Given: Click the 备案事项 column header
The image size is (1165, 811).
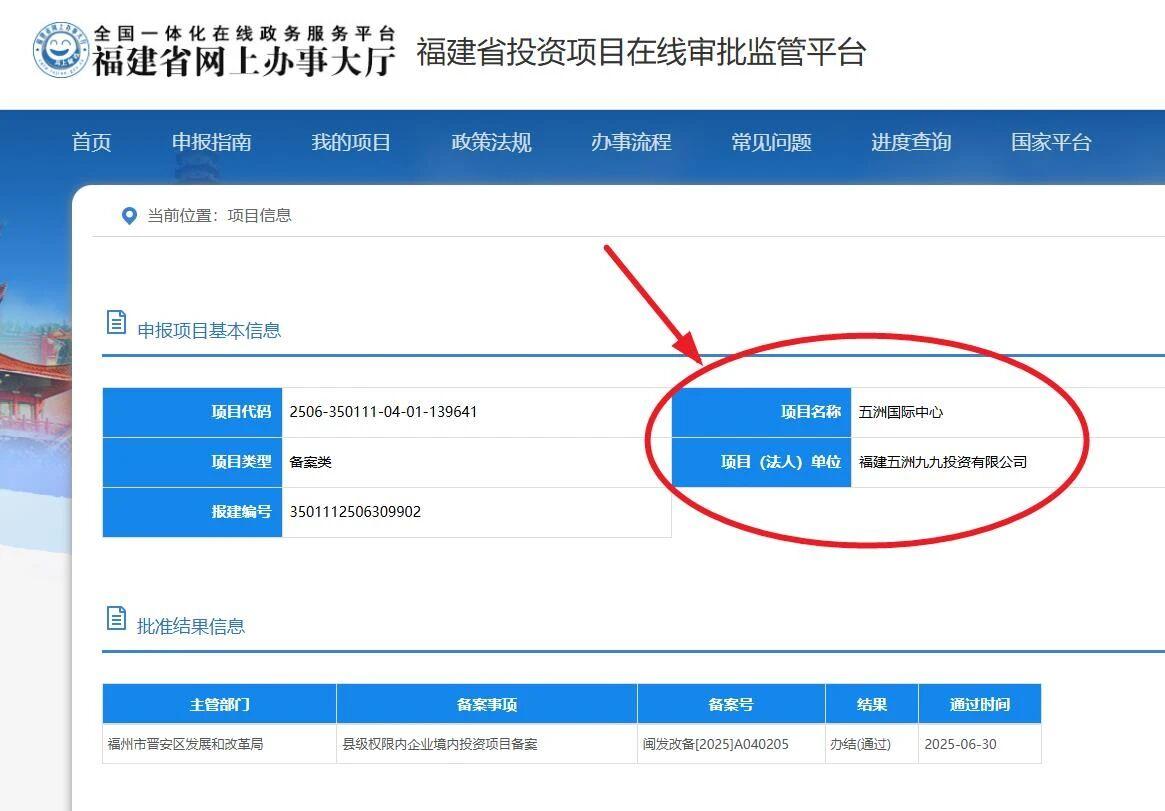Looking at the screenshot, I should (487, 704).
